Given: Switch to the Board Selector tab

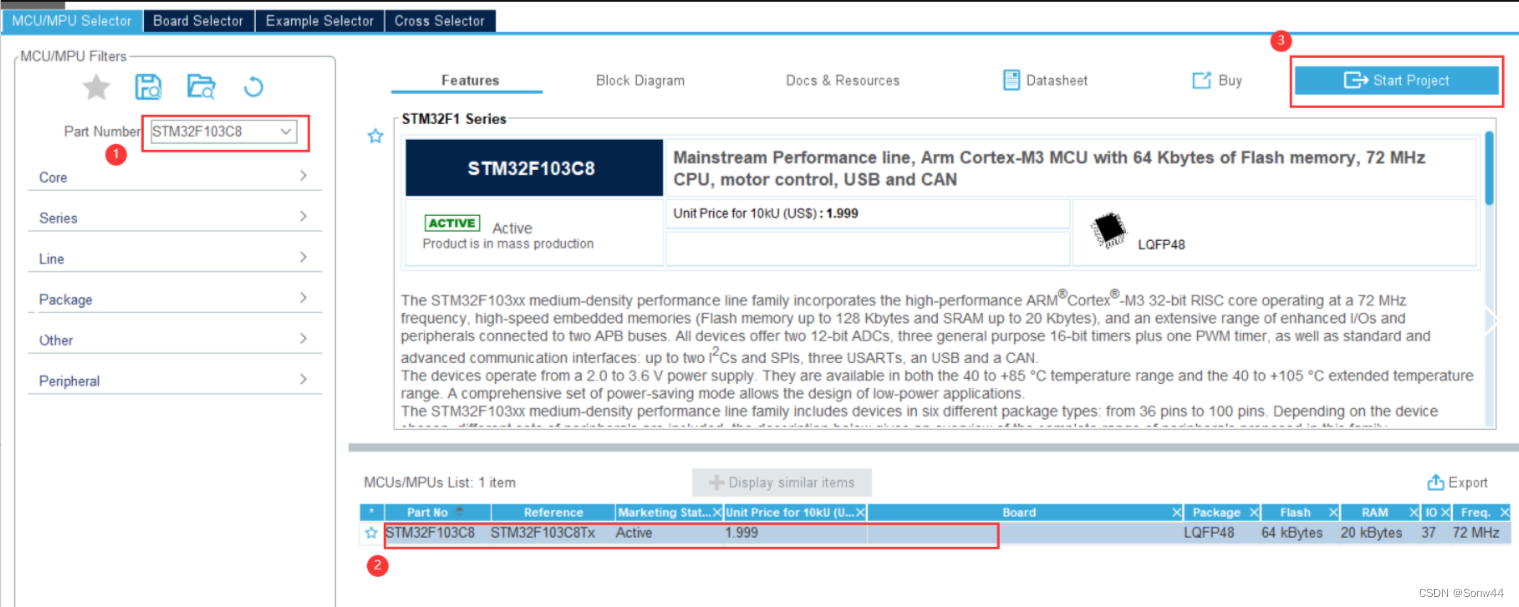Looking at the screenshot, I should (x=198, y=20).
